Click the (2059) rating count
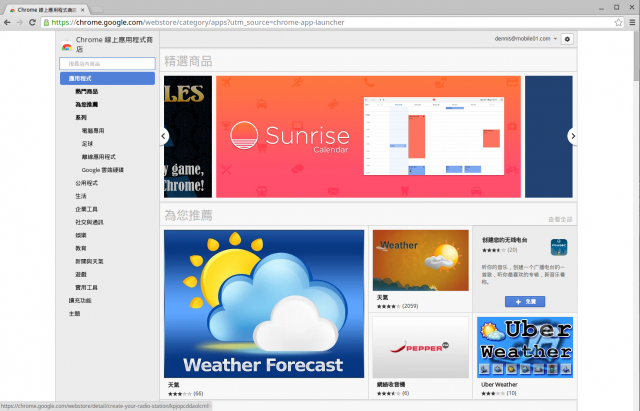 click(x=410, y=306)
